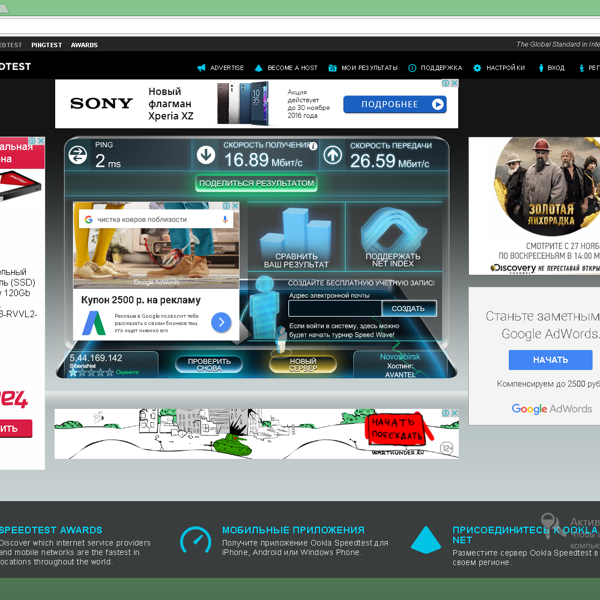Click the red button in left sidebar ad
The height and width of the screenshot is (600, 600).
pos(16,429)
